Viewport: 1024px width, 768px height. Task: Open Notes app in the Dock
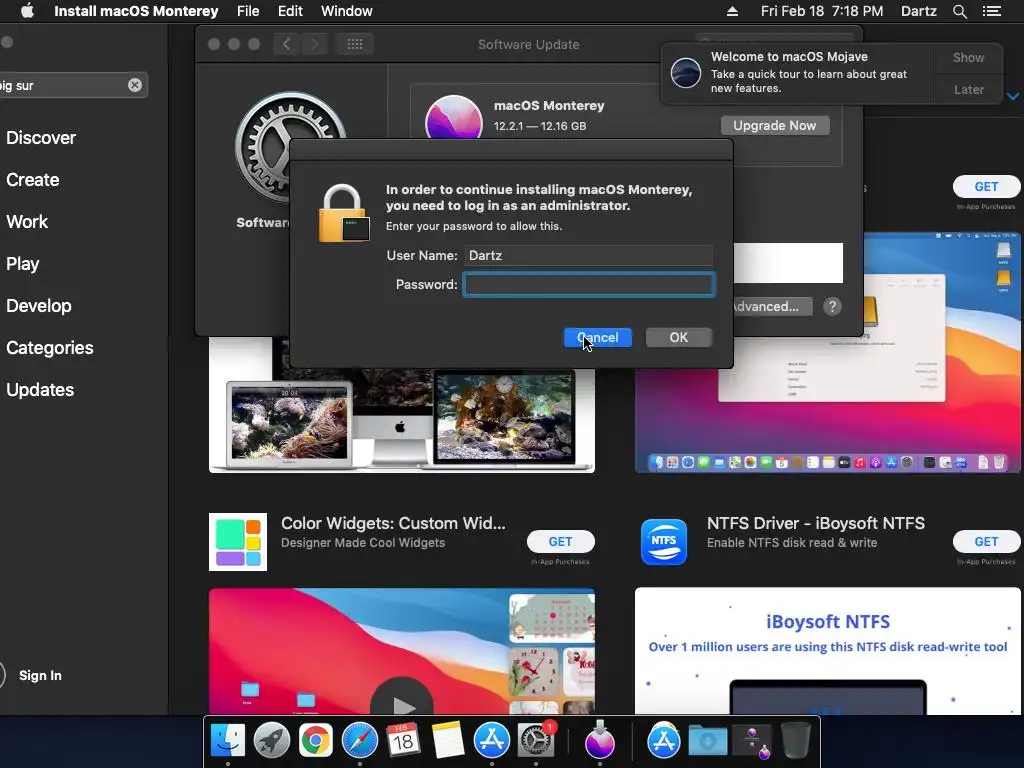click(447, 740)
